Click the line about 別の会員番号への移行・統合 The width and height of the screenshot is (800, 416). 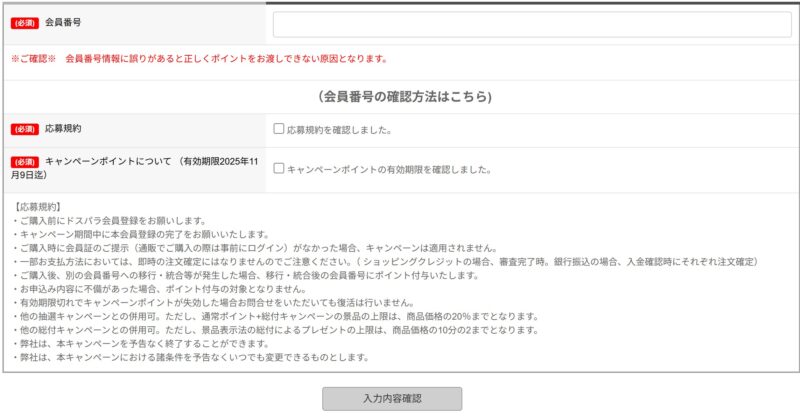(x=246, y=276)
